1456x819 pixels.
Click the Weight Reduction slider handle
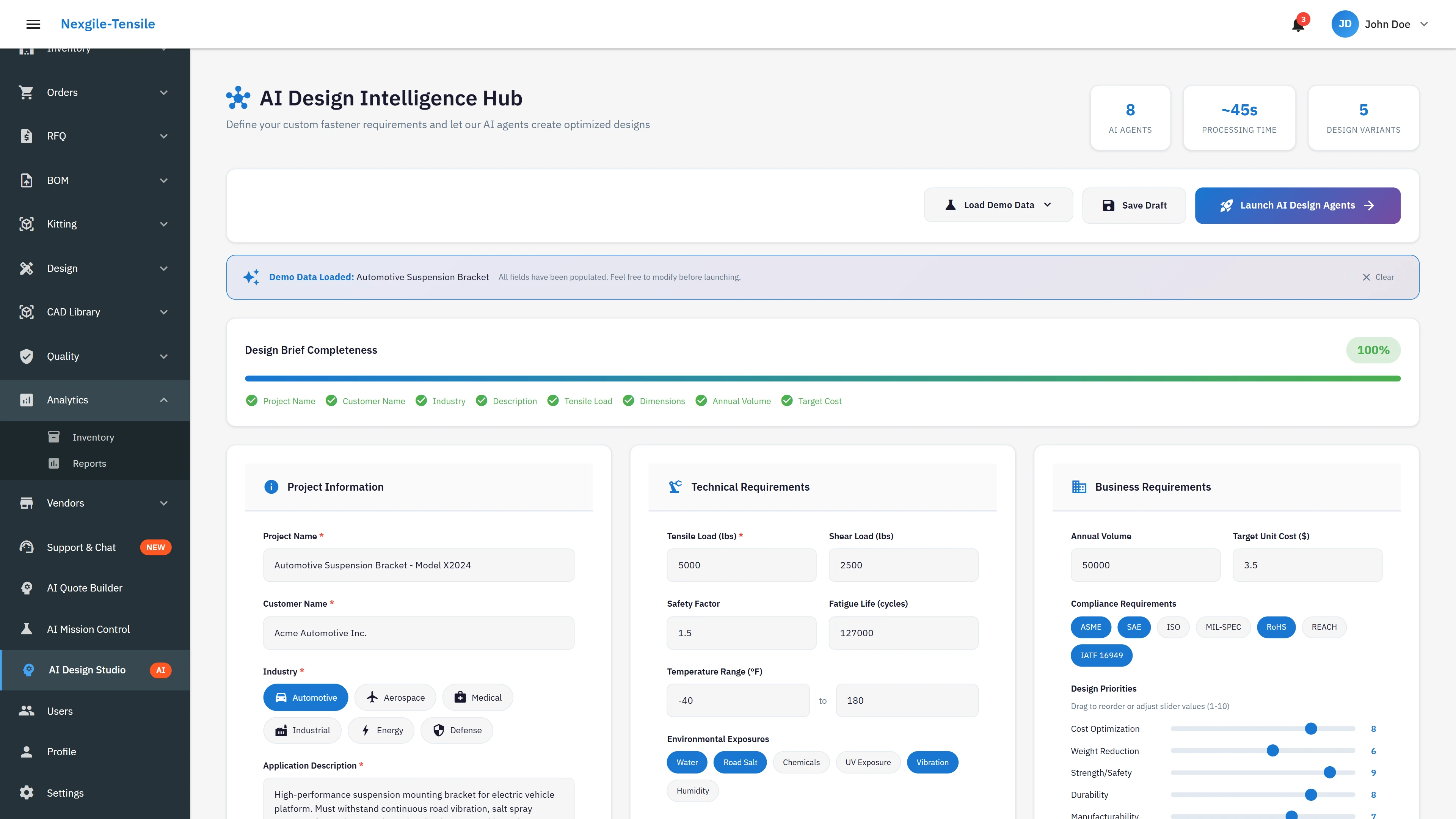1272,751
